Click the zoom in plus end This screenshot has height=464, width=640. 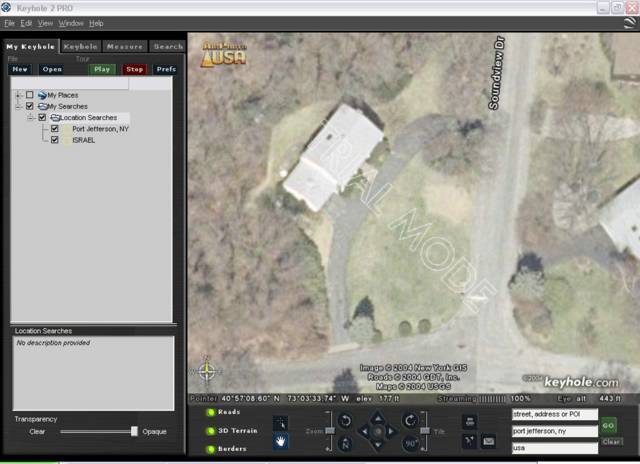328,449
